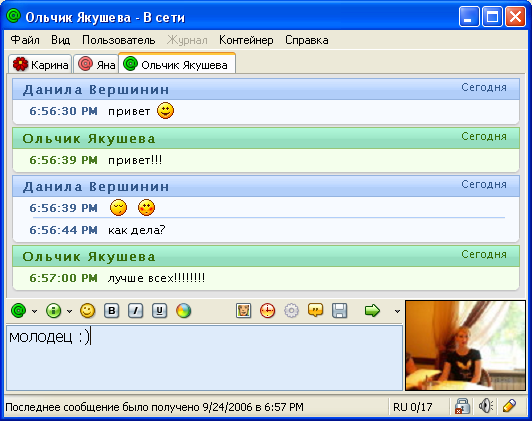
Task: Open the Контейнер menu
Action: click(x=246, y=40)
